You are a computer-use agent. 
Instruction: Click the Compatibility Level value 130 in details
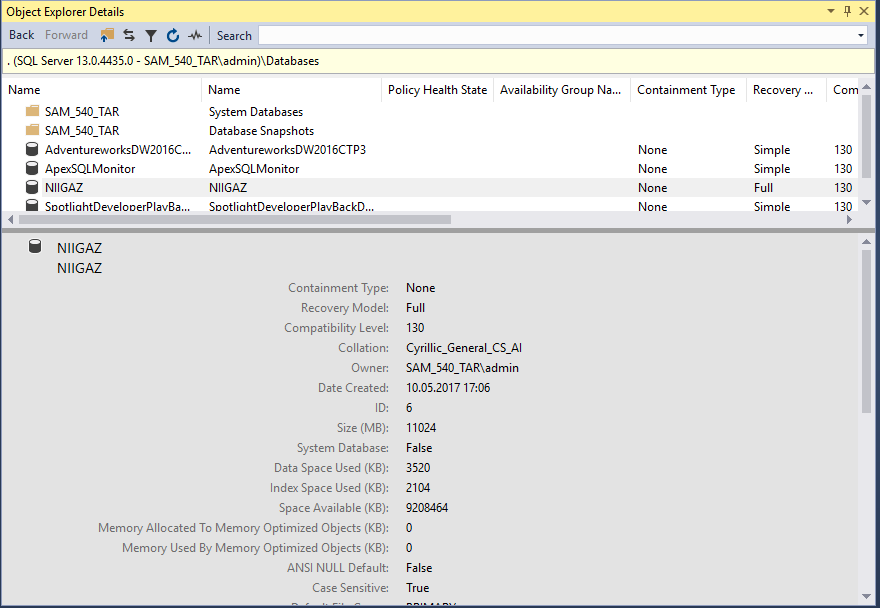415,328
